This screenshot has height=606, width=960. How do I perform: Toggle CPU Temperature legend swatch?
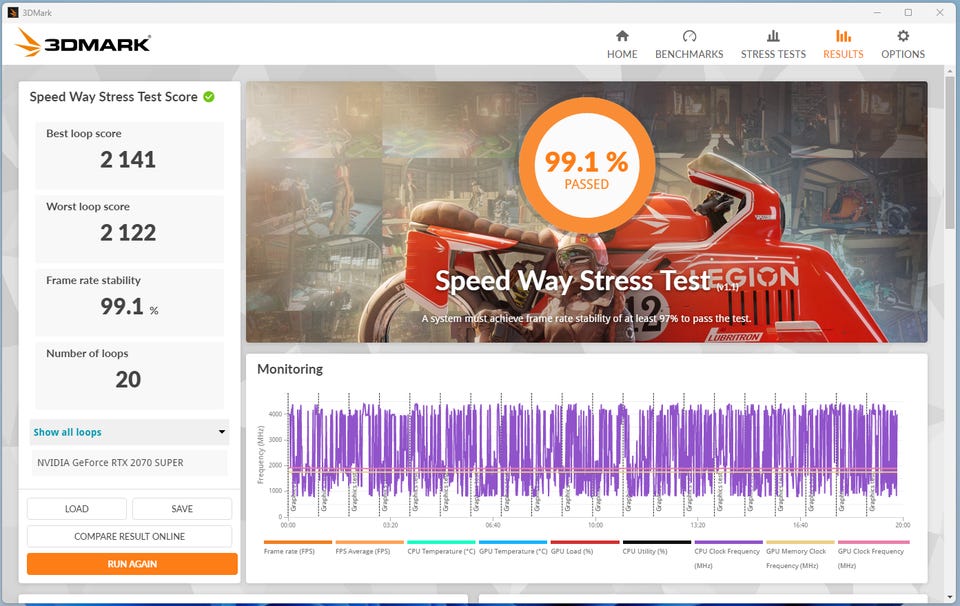(441, 542)
